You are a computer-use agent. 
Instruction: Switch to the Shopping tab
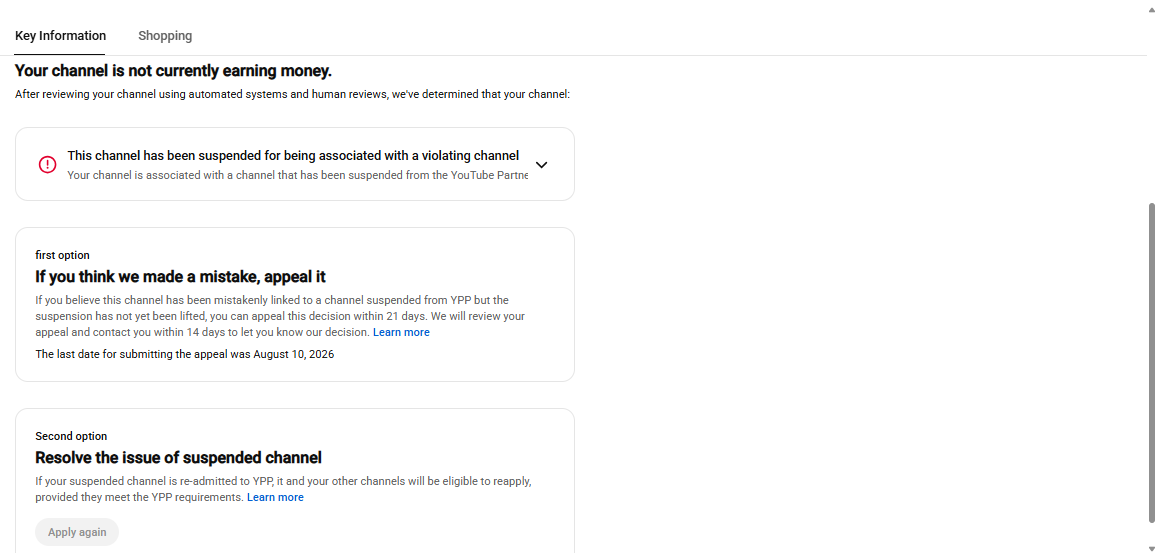click(x=165, y=35)
